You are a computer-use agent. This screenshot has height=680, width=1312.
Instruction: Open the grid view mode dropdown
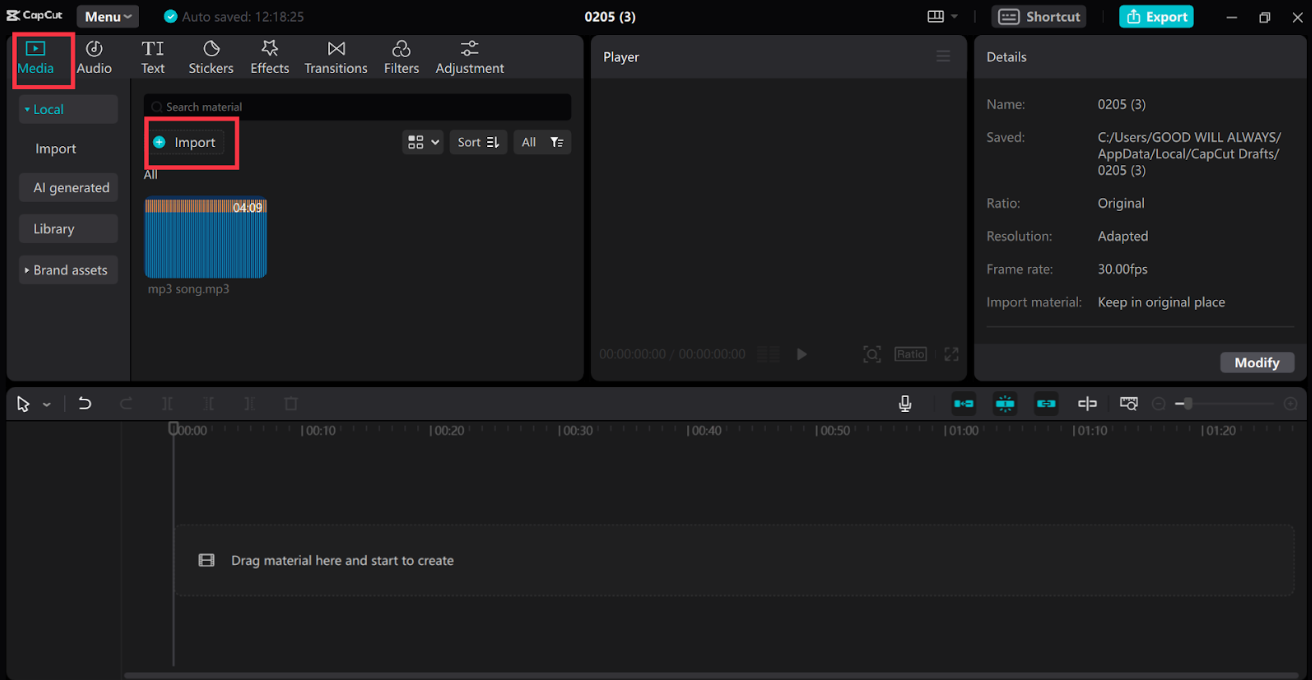click(422, 142)
